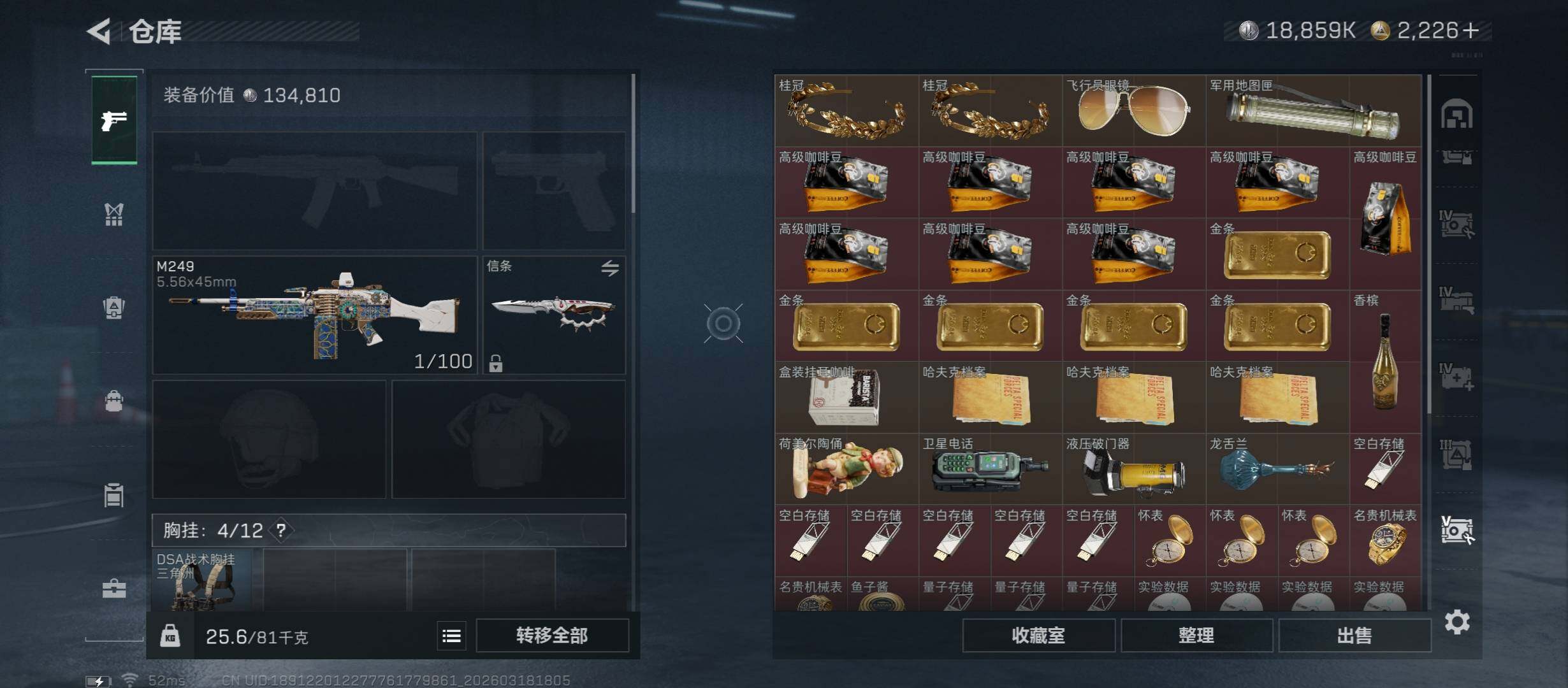This screenshot has height=688, width=1568.
Task: Click the settings gear icon
Action: (x=1457, y=622)
